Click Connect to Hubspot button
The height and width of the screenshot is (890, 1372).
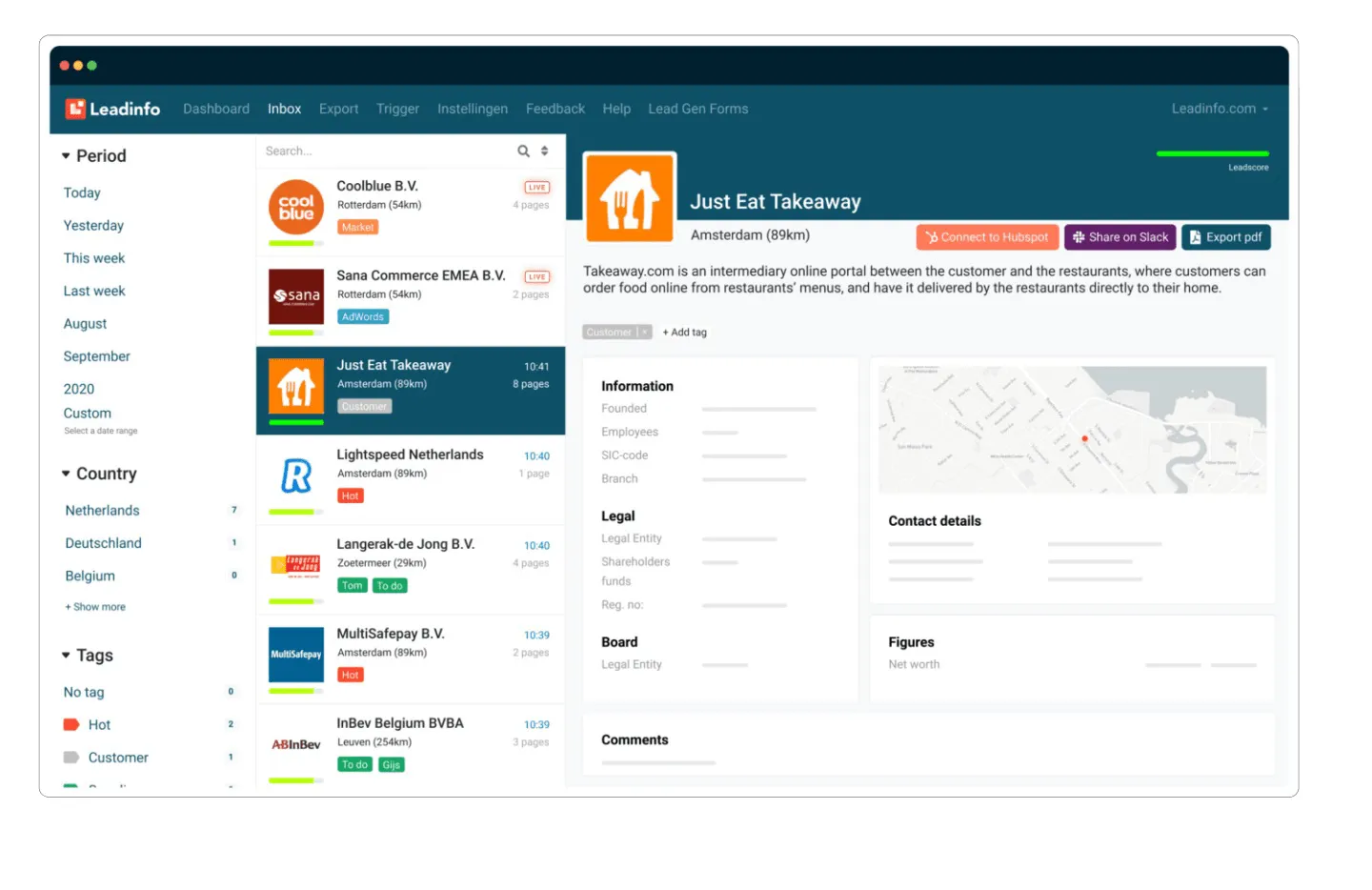tap(987, 237)
